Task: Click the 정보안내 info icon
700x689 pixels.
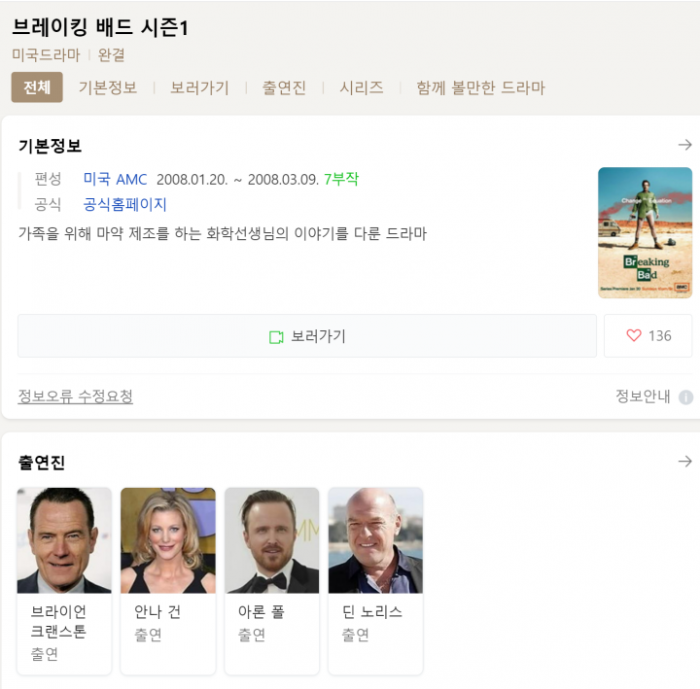Action: tap(686, 397)
